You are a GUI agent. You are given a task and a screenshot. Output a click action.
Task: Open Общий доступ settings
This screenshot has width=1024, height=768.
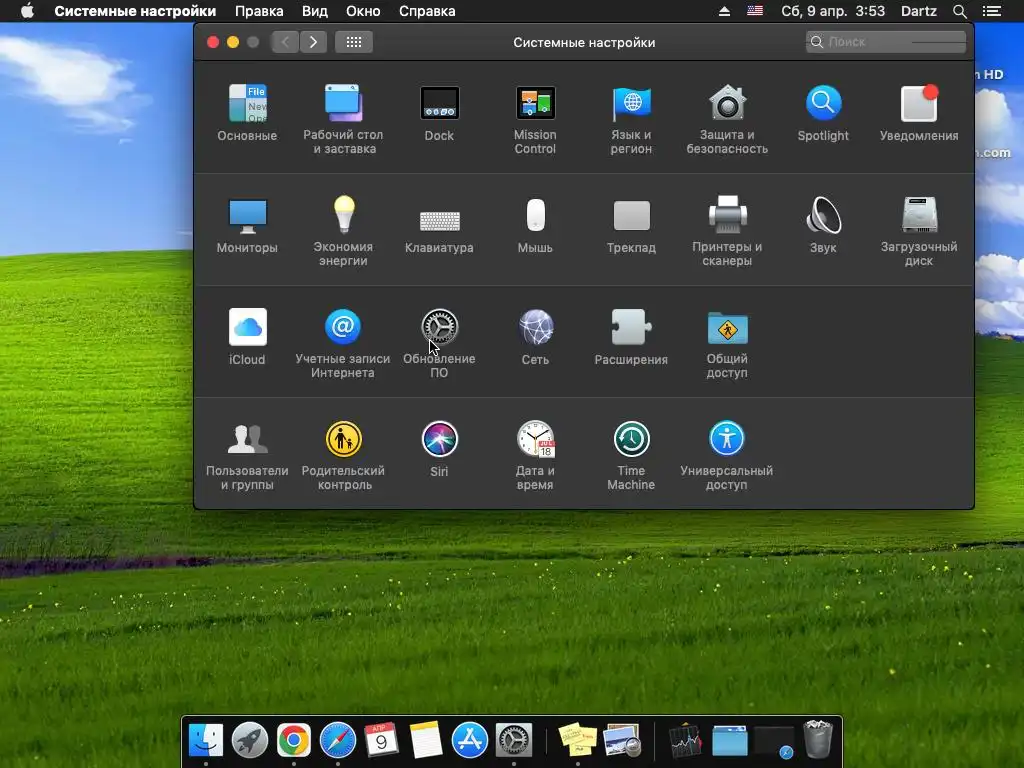727,344
